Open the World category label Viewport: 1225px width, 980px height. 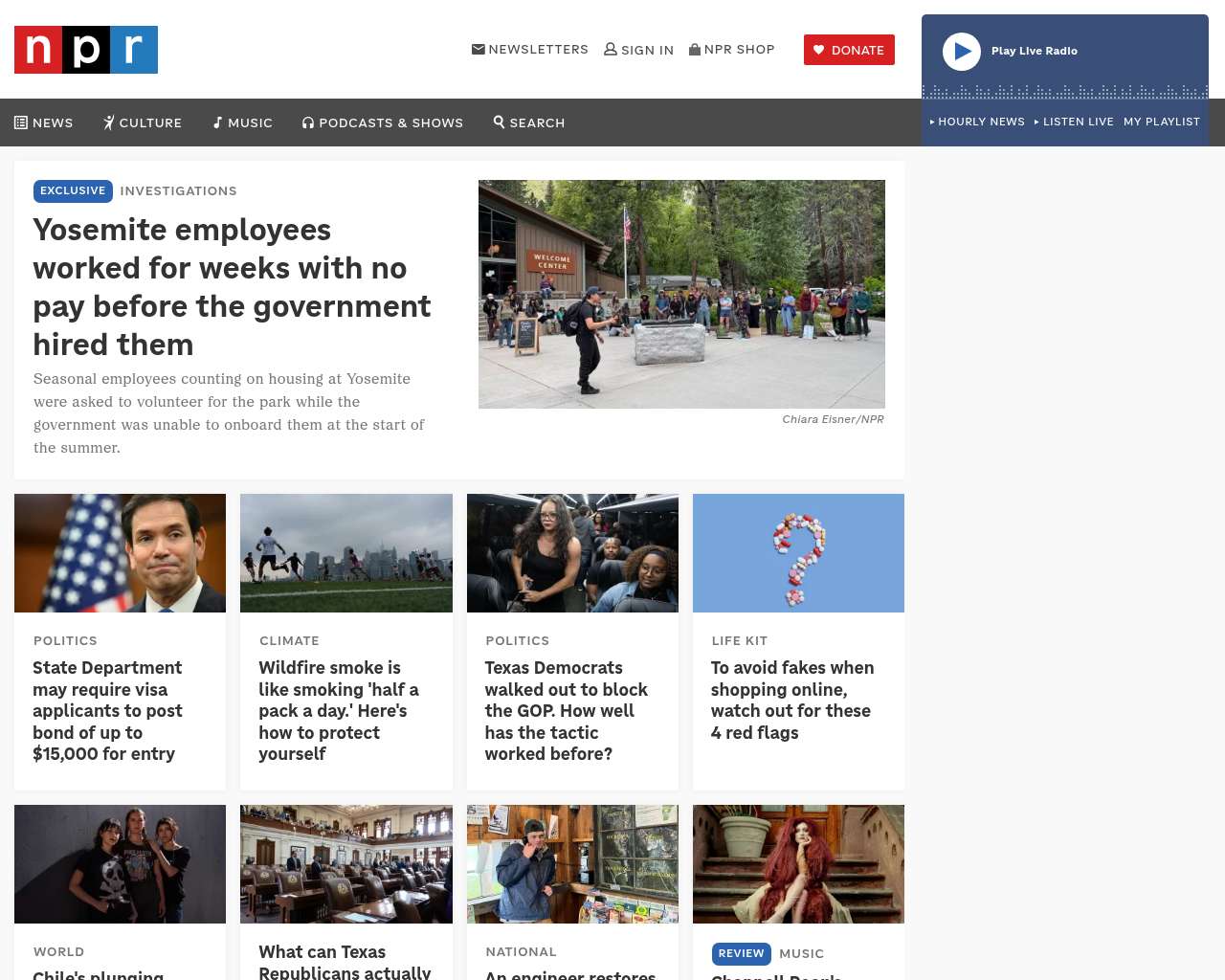point(58,951)
